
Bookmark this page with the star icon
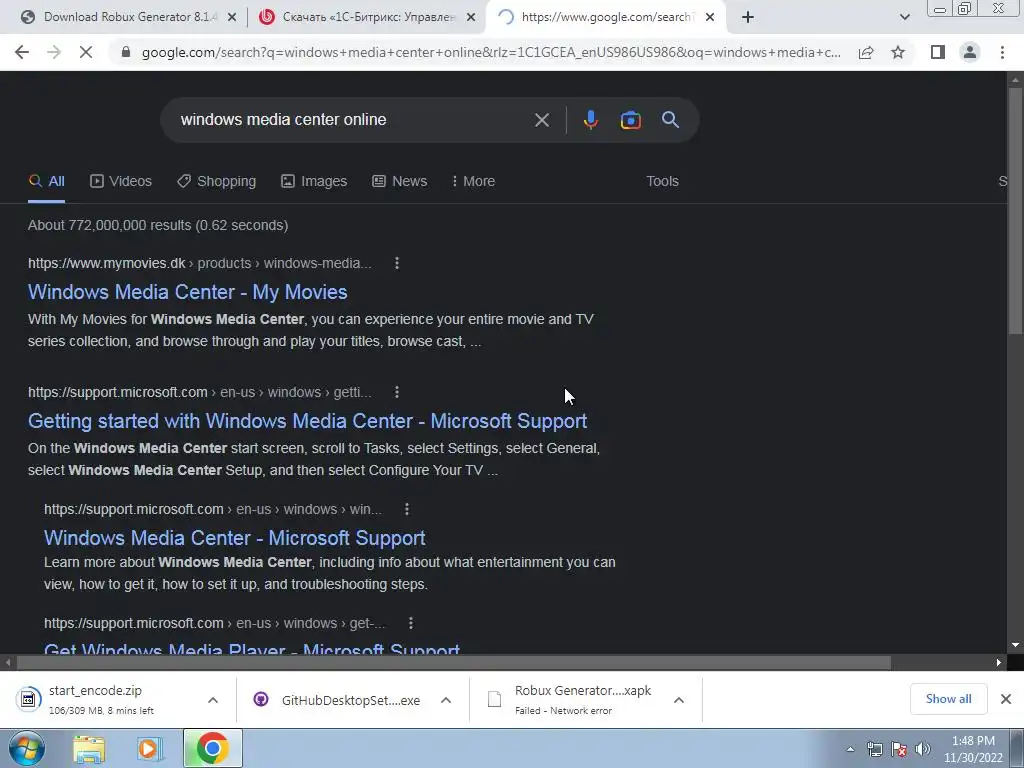[898, 52]
